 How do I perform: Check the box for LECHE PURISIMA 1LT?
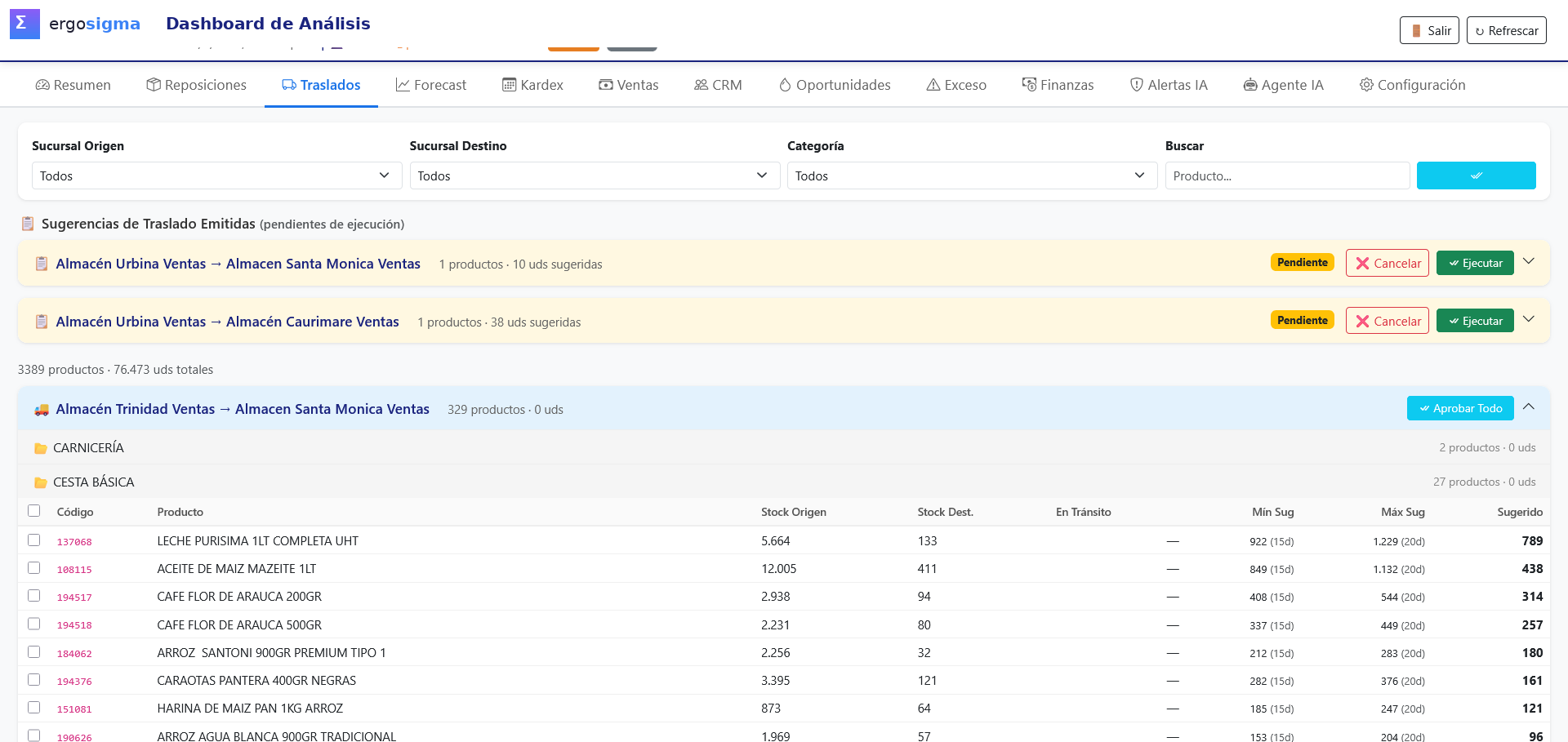pos(33,540)
